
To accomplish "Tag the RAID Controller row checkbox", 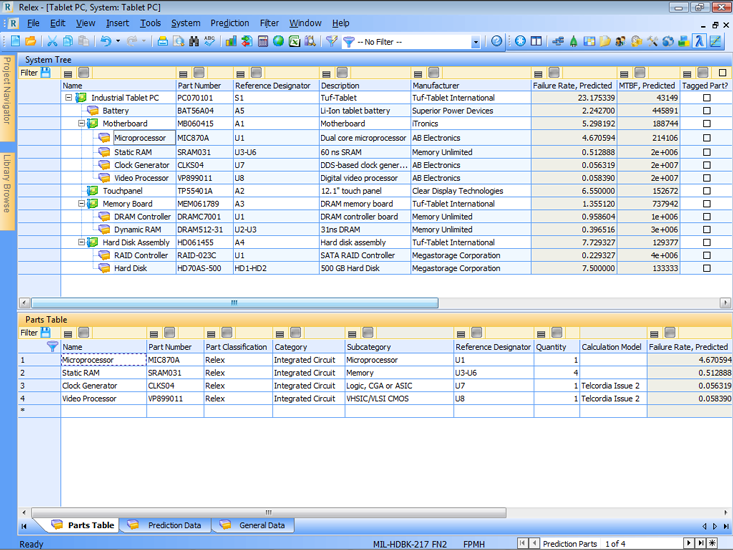I will 707,255.
